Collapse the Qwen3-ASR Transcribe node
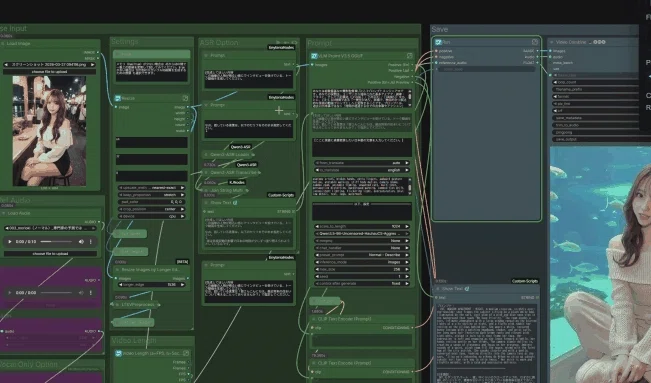Viewport: 651px width, 383px height. click(x=206, y=172)
